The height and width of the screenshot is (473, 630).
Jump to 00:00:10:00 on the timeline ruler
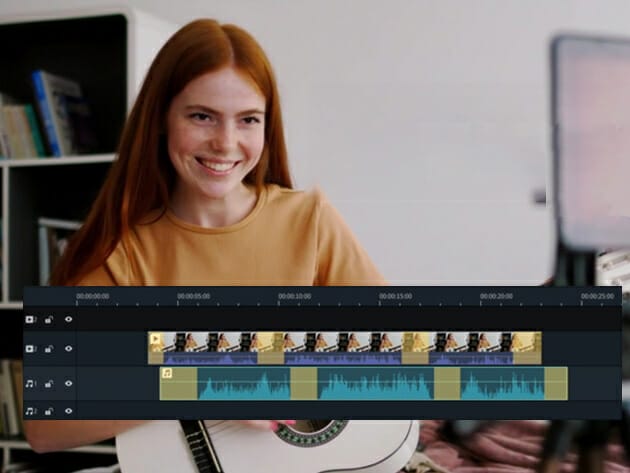tap(294, 297)
